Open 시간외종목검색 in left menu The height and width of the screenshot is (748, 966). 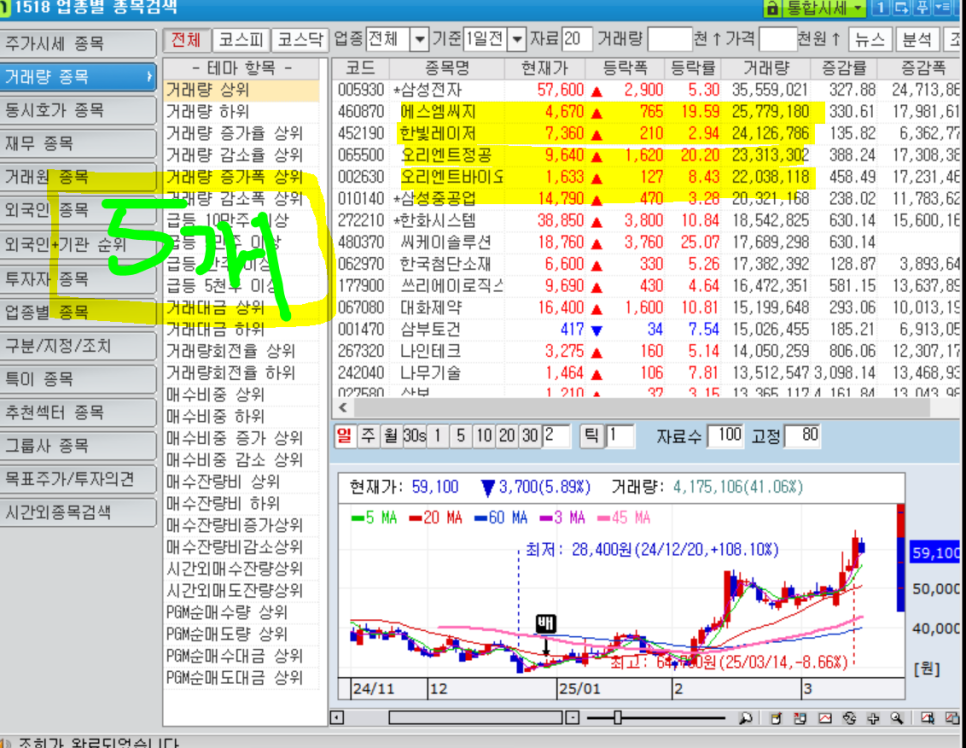[78, 513]
